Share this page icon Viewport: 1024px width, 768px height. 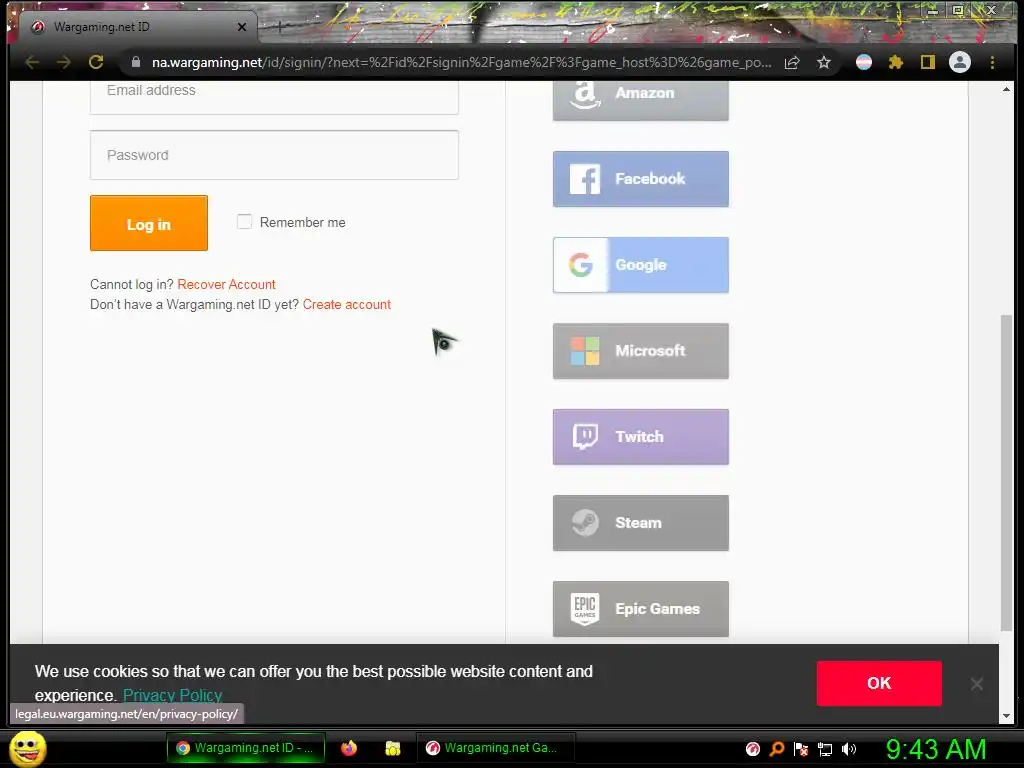[x=792, y=62]
